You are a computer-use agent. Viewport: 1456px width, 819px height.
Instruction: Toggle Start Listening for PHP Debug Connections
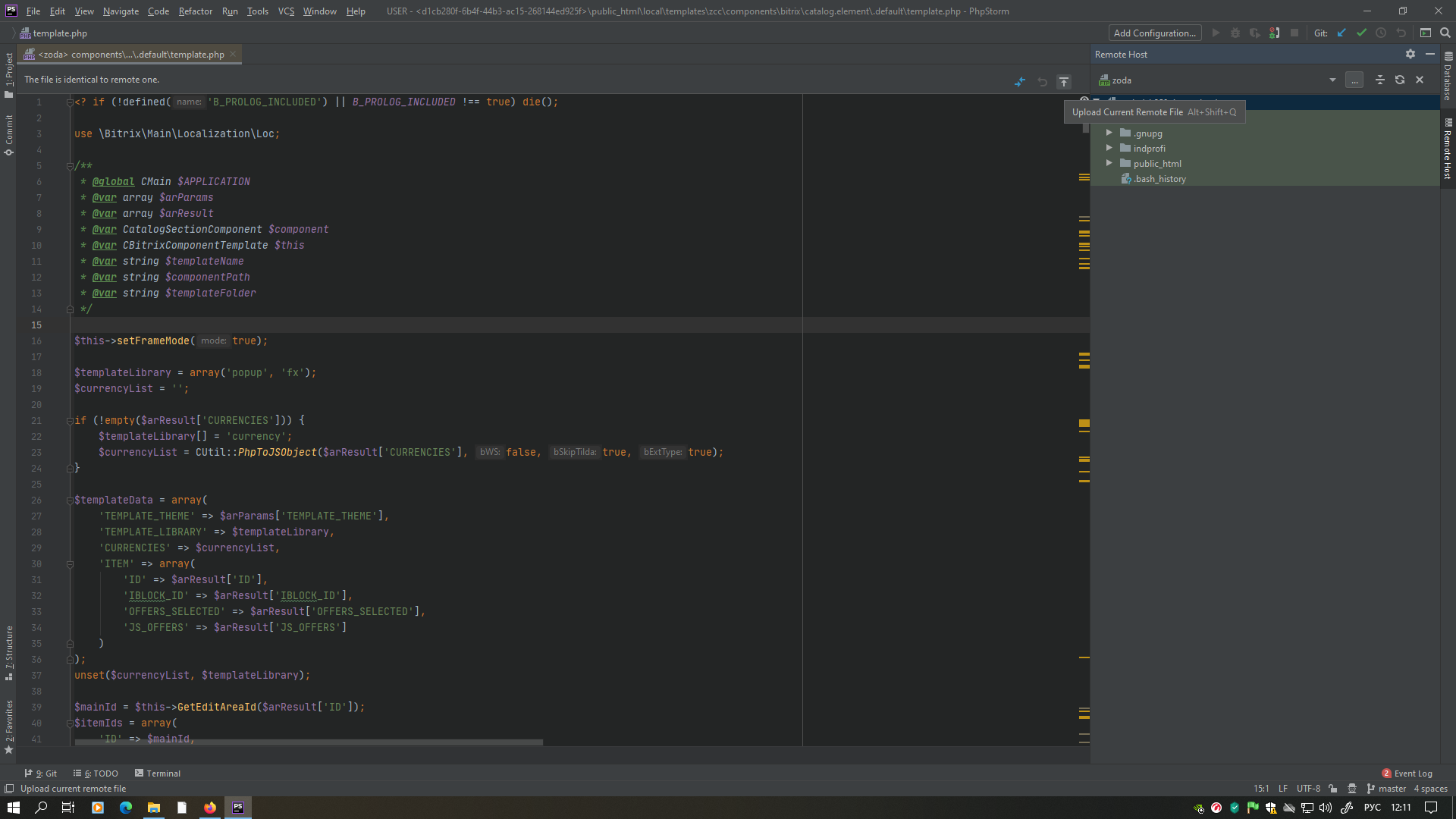pos(1275,33)
